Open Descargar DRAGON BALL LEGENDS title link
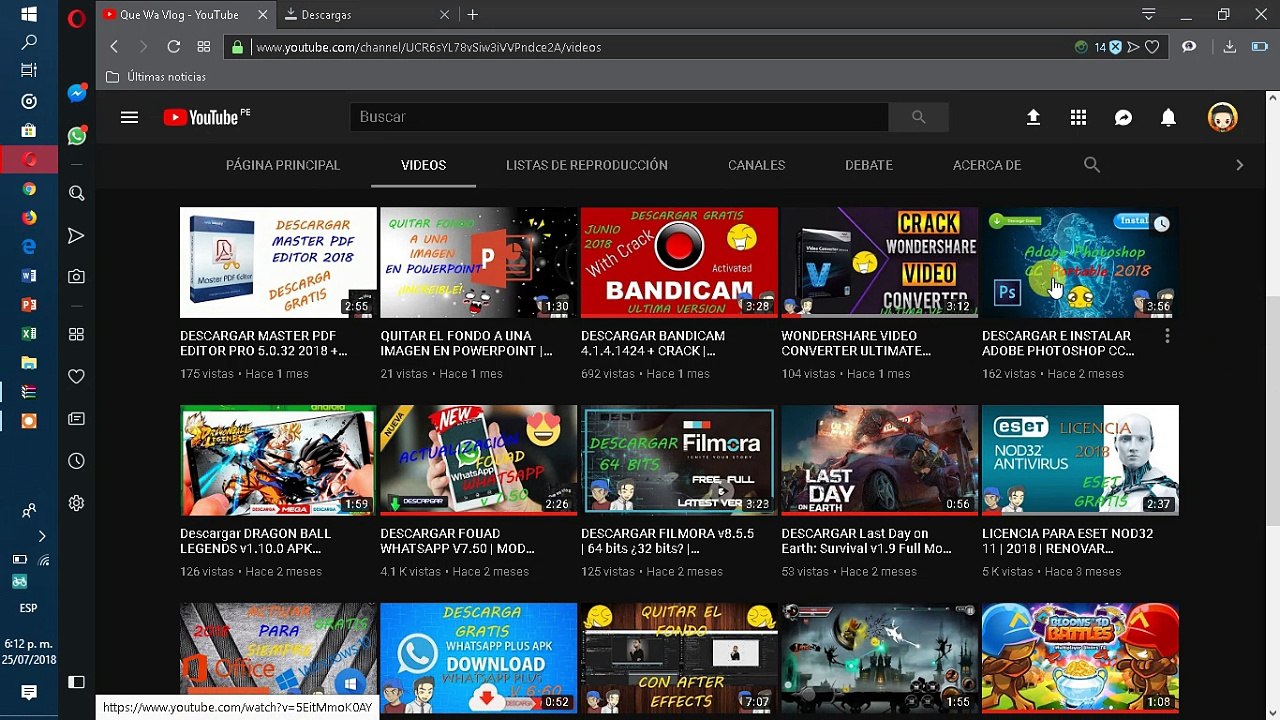The image size is (1280, 720). click(x=255, y=541)
